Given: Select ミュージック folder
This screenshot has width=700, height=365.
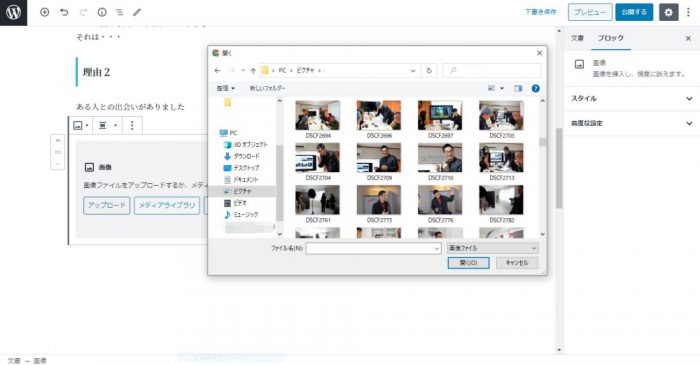Looking at the screenshot, I should tap(241, 214).
